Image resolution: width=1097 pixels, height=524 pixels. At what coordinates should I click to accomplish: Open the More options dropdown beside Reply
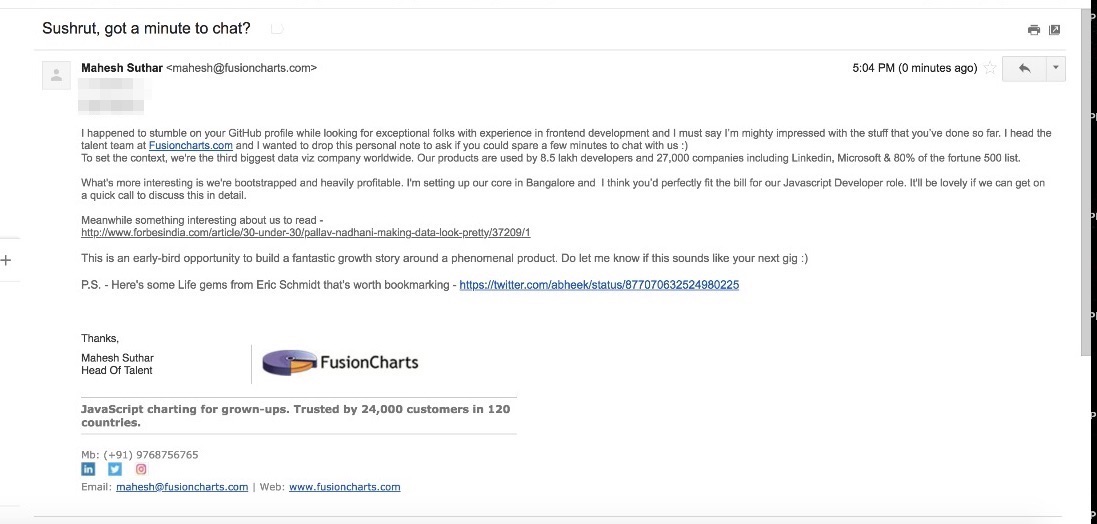(x=1056, y=68)
